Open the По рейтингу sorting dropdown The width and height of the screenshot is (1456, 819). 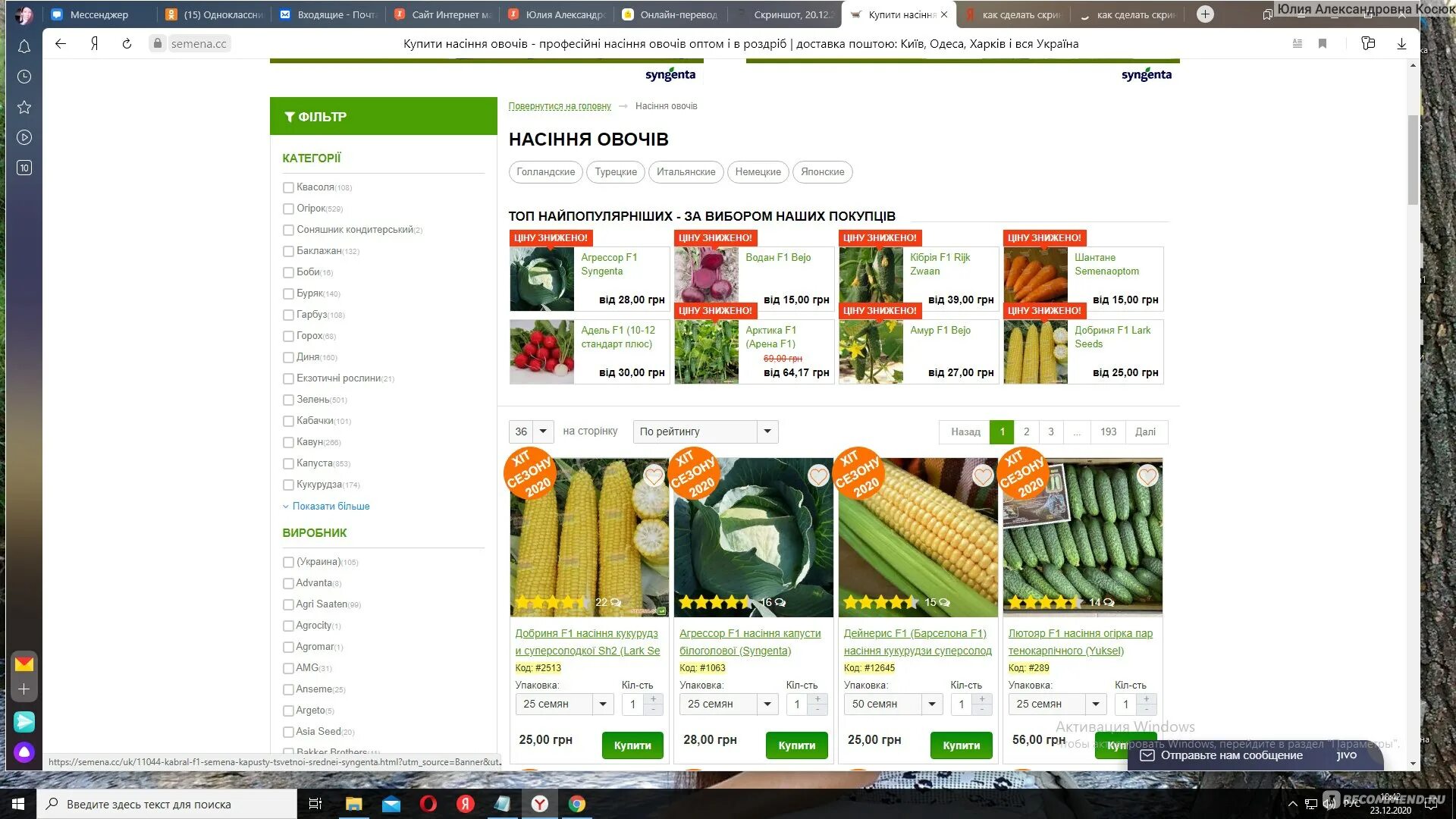pos(706,431)
